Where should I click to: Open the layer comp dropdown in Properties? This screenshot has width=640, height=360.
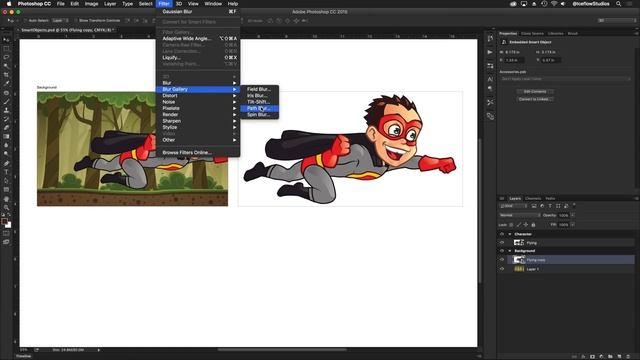(x=565, y=79)
